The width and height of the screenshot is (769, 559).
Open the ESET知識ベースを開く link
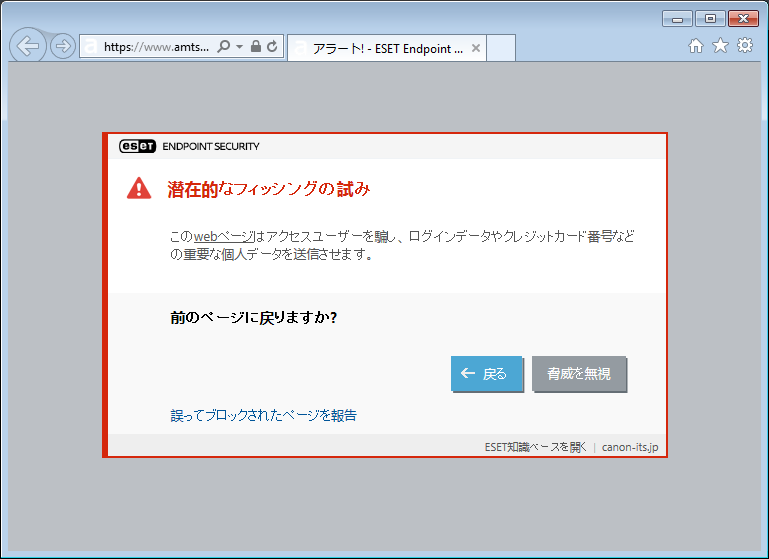535,447
